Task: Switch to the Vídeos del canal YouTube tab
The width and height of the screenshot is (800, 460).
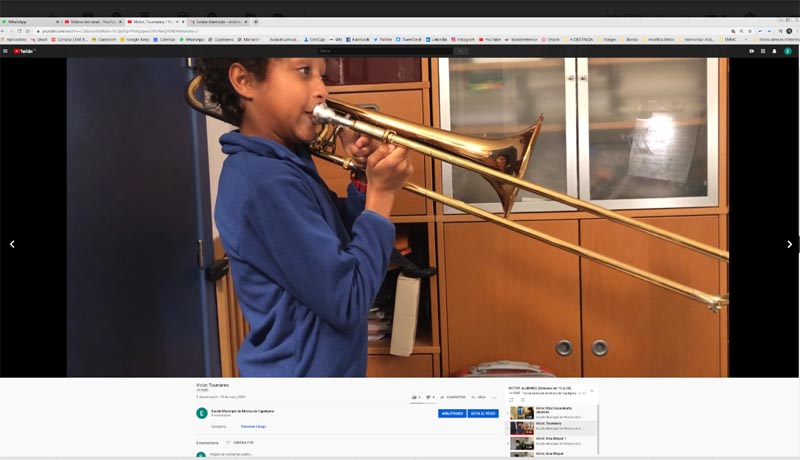Action: [92, 22]
